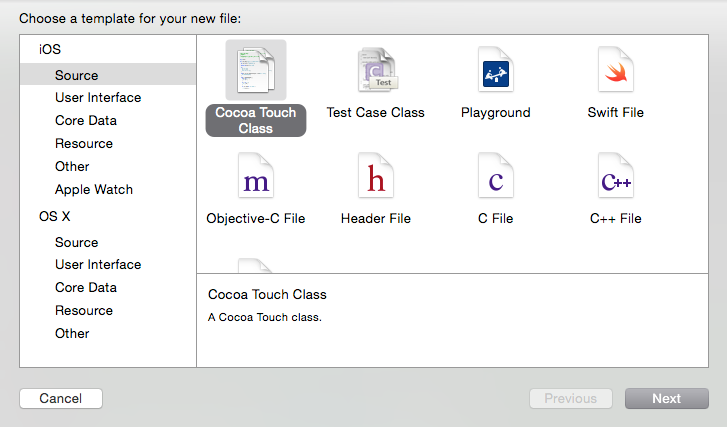
Task: Click the 'C++ File' label text
Action: tap(616, 218)
